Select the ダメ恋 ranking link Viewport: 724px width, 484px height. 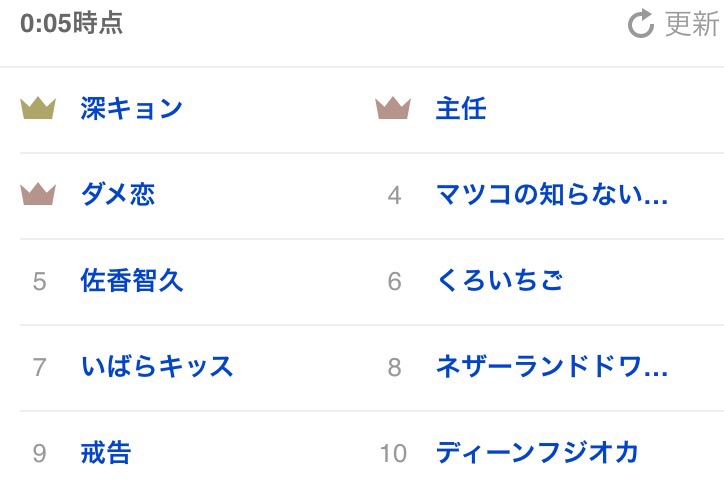118,194
